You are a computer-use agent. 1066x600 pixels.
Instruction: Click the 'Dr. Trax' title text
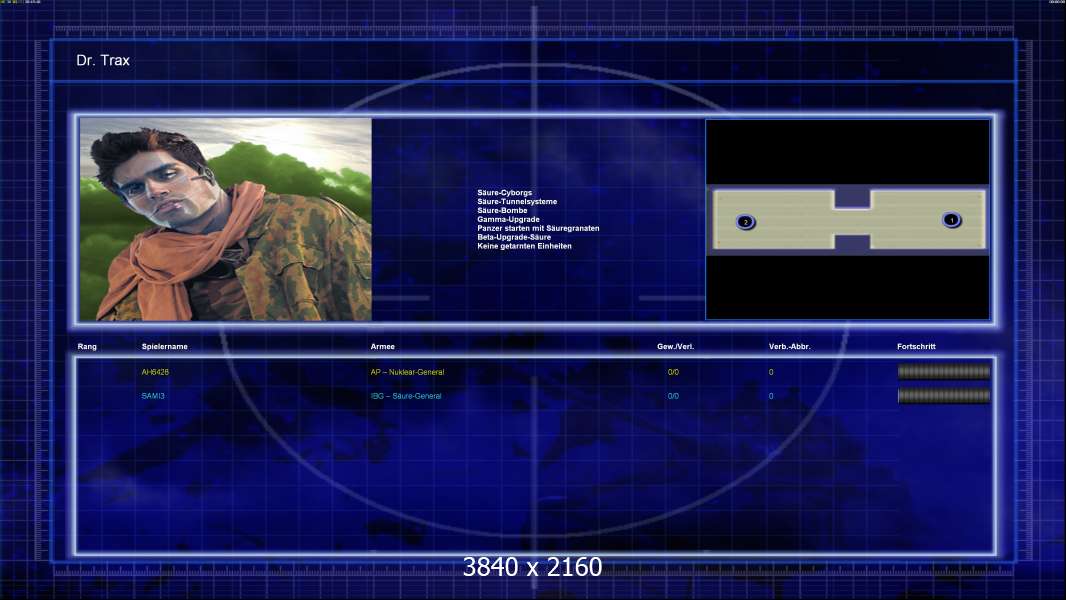pos(103,60)
